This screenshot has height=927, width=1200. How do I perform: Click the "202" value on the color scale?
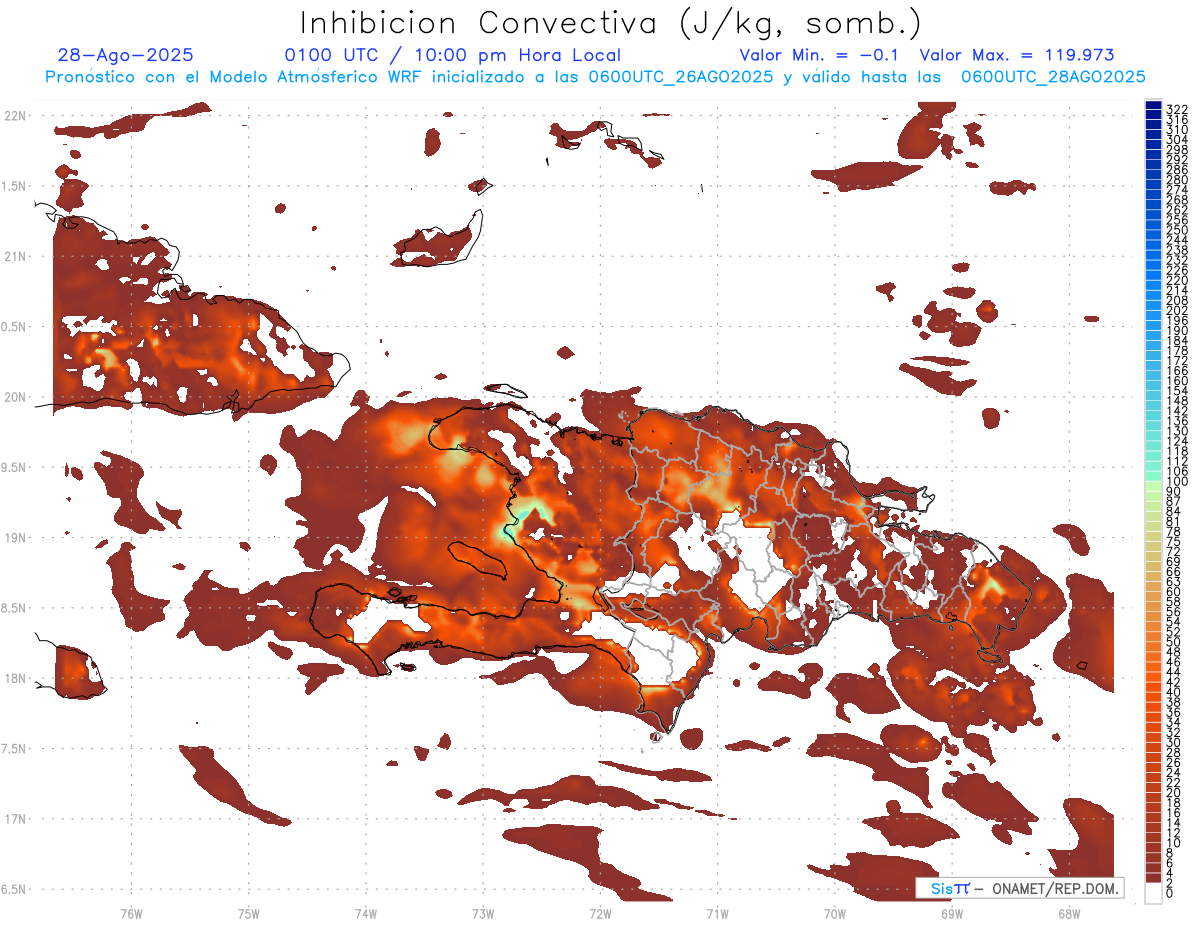click(x=1176, y=310)
